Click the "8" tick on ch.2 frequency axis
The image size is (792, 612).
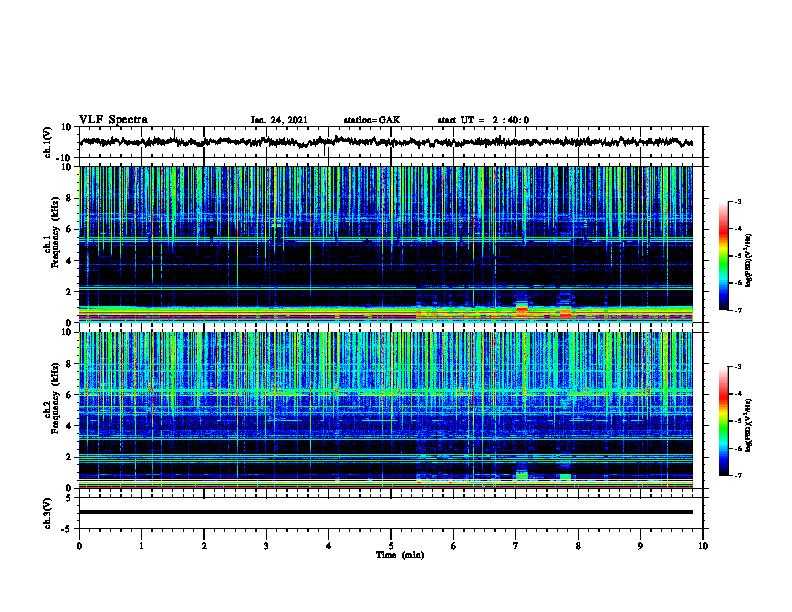pyautogui.click(x=69, y=364)
